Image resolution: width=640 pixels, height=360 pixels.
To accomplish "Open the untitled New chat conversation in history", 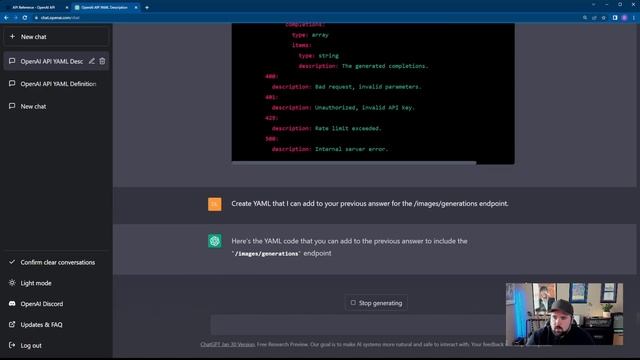I will click(x=56, y=106).
